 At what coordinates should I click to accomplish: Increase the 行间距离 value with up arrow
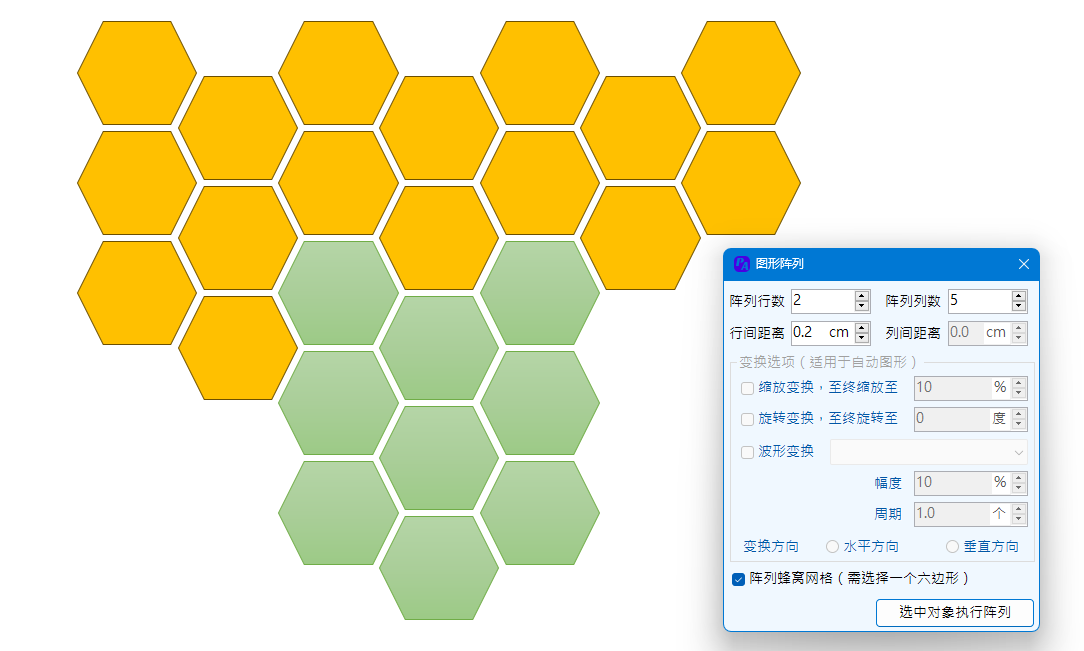point(861,328)
